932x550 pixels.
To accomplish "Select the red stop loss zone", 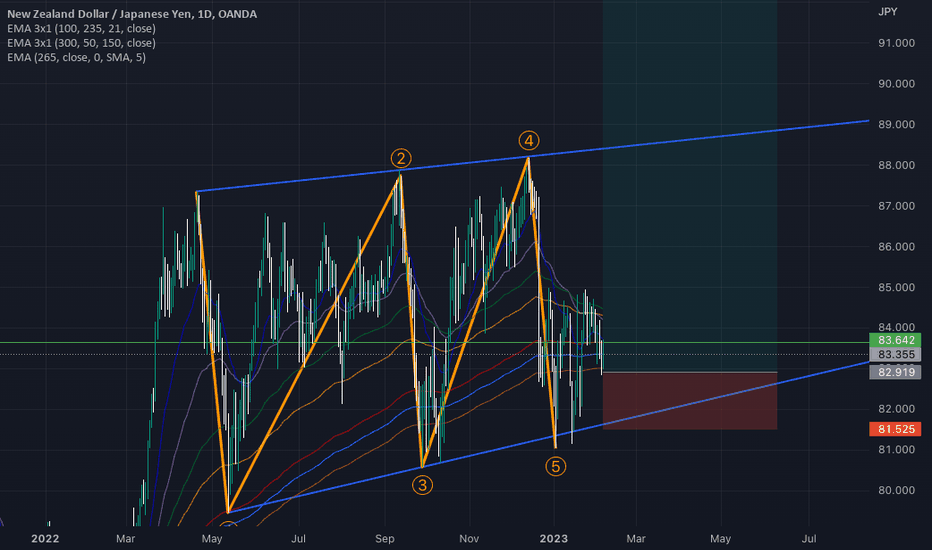I will (x=689, y=401).
